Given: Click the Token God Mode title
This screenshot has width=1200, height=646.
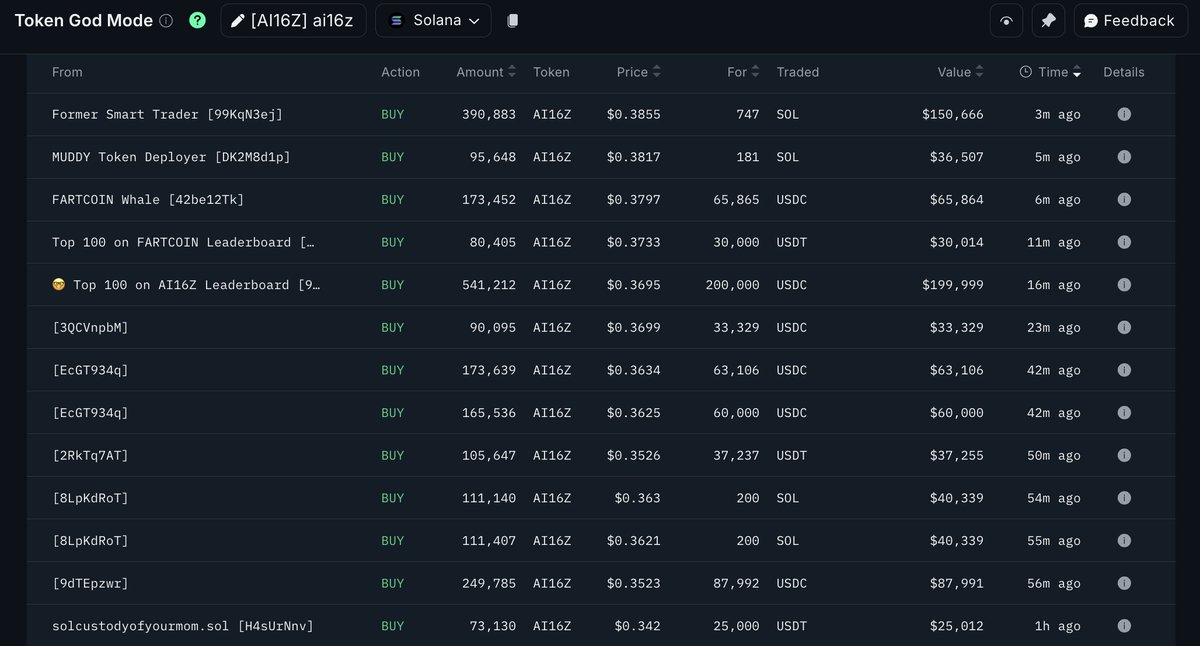Looking at the screenshot, I should (84, 20).
